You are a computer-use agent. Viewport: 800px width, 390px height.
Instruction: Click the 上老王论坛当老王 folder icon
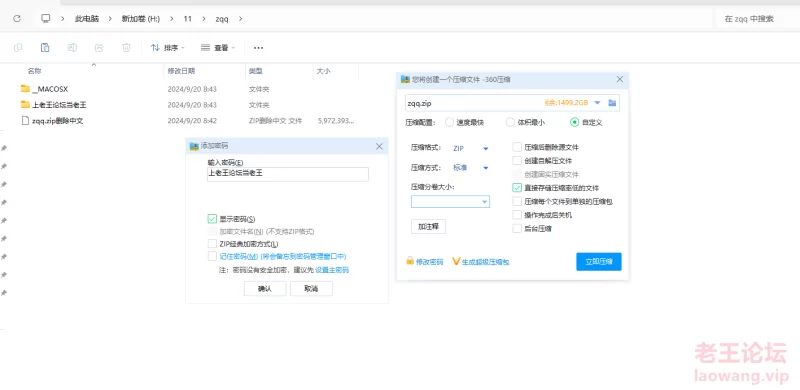26,105
